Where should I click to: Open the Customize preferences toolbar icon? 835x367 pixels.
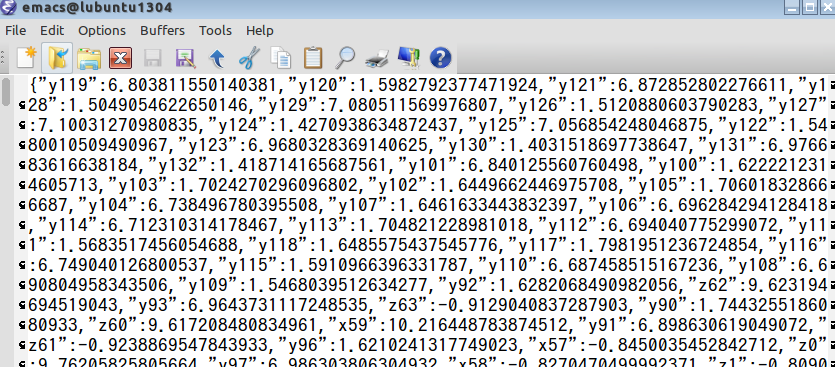click(x=408, y=58)
